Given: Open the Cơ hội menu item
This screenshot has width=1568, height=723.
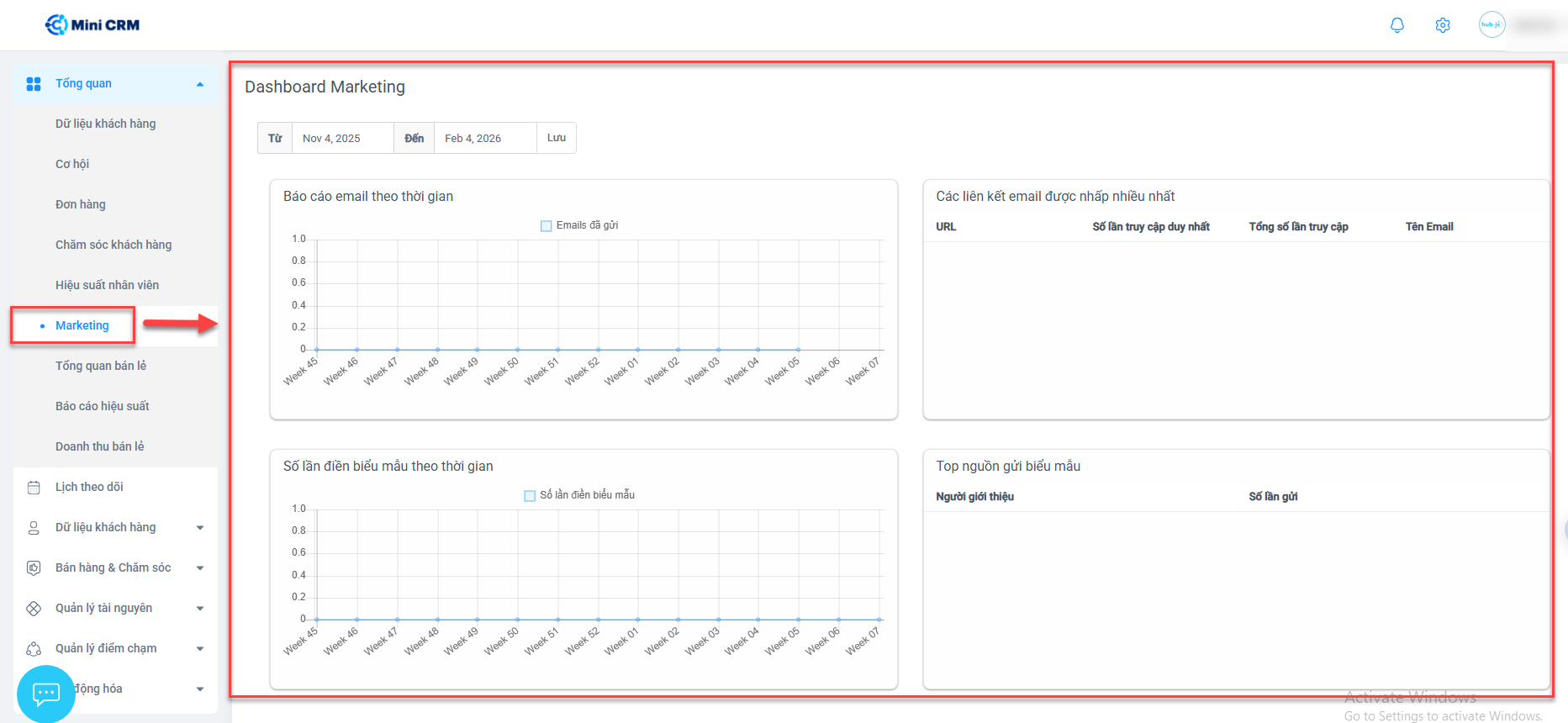Looking at the screenshot, I should (72, 164).
